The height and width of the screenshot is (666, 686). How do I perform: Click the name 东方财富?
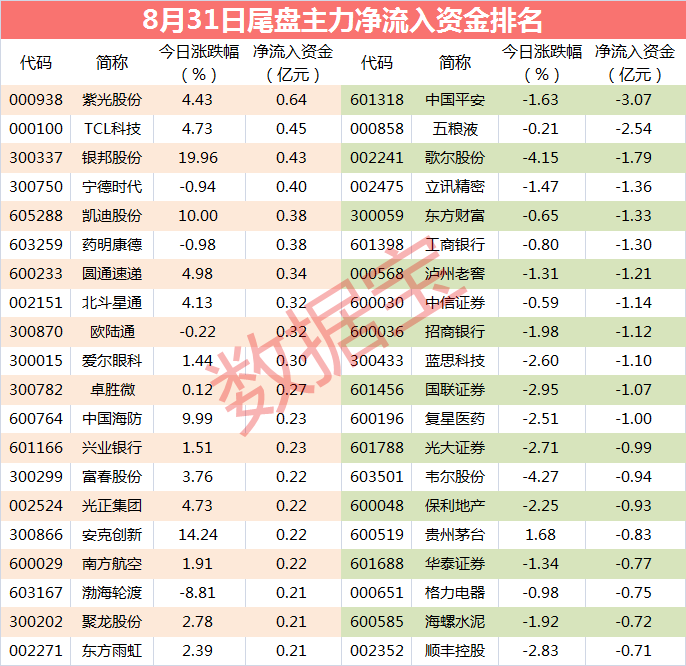[x=455, y=216]
